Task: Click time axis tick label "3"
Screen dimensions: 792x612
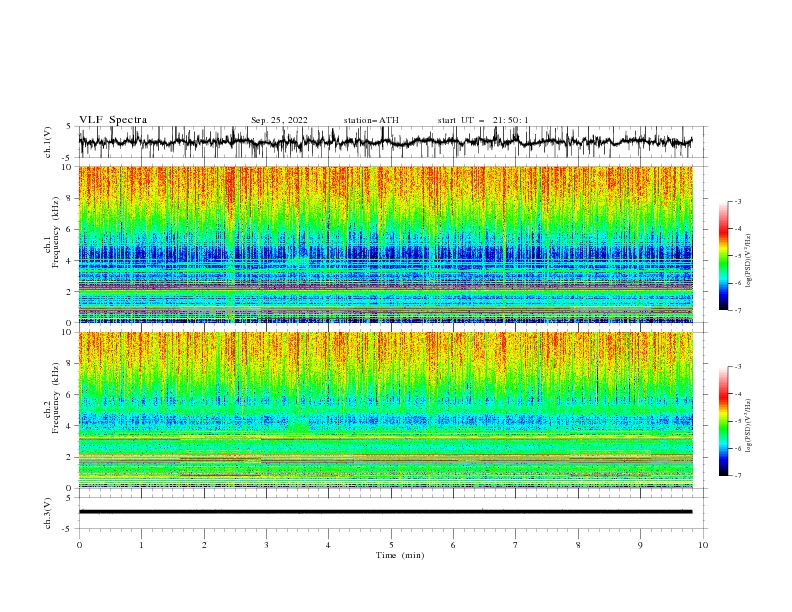Action: point(266,545)
